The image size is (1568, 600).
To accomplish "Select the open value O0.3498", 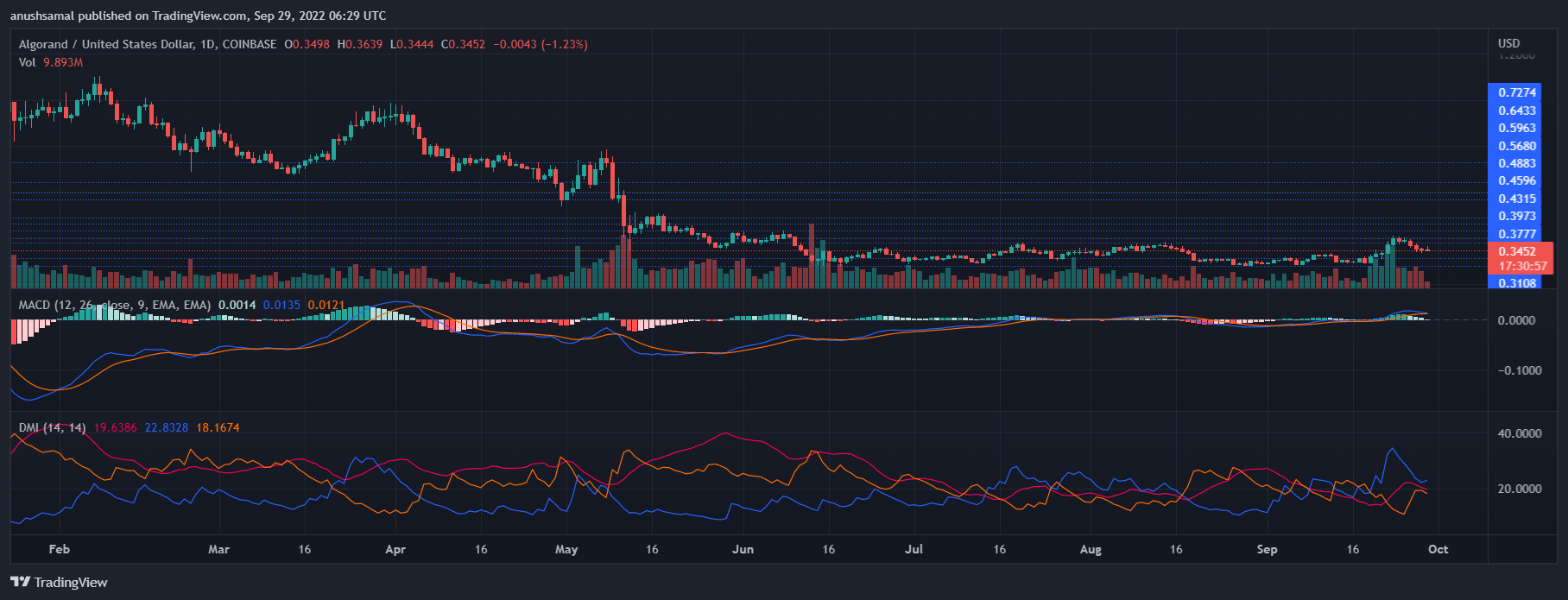I will point(307,44).
